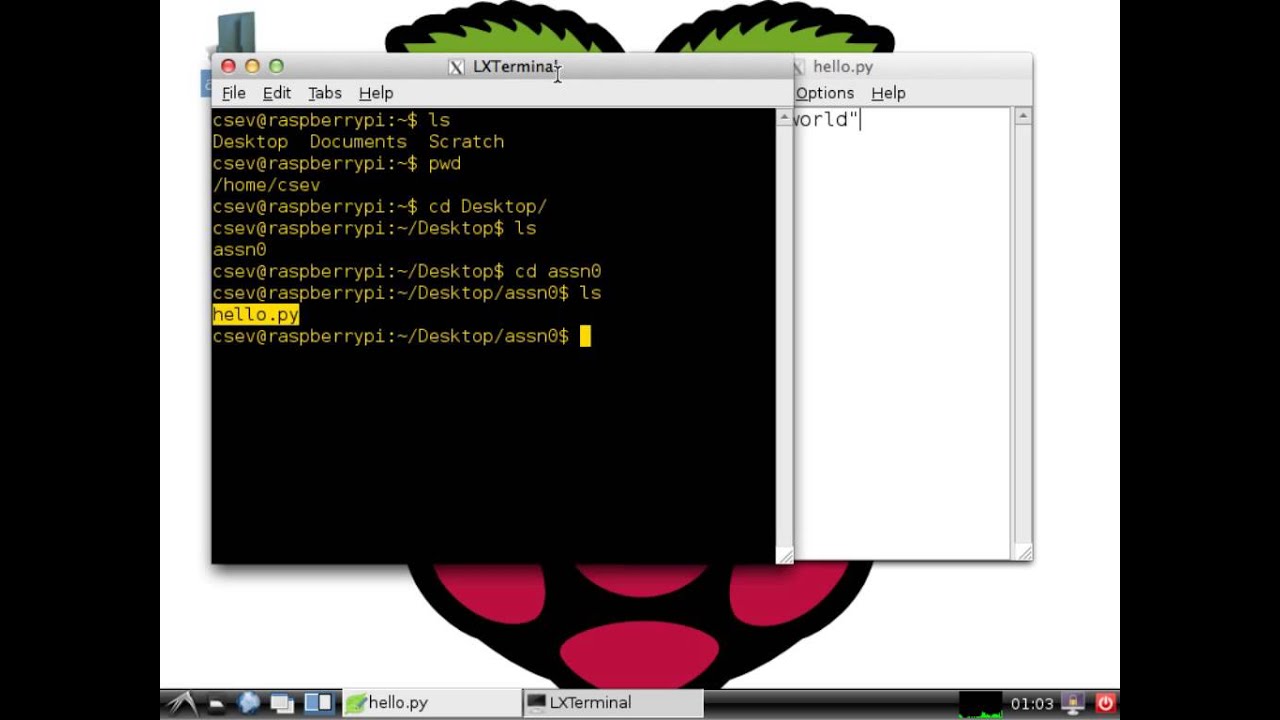Click the X icon in LXTerminal title
1280x720 pixels.
(456, 67)
